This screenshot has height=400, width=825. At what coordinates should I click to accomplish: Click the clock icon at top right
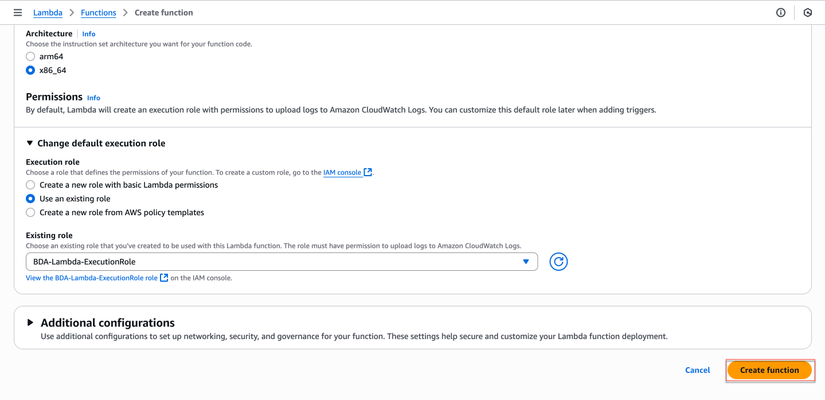[808, 13]
